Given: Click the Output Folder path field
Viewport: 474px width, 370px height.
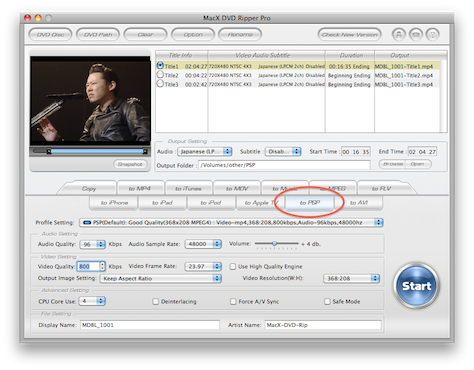Looking at the screenshot, I should click(x=284, y=165).
